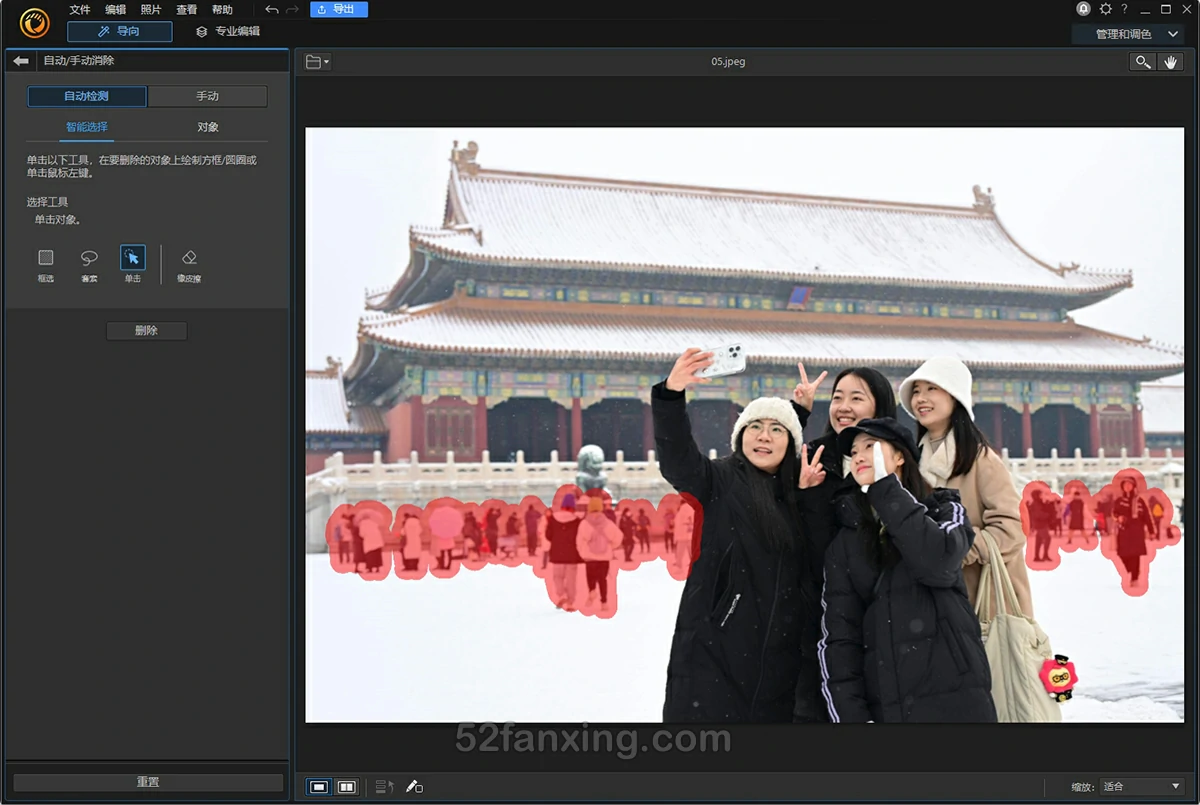Choose the 自动检测 mode
The image size is (1200, 805).
pos(87,97)
